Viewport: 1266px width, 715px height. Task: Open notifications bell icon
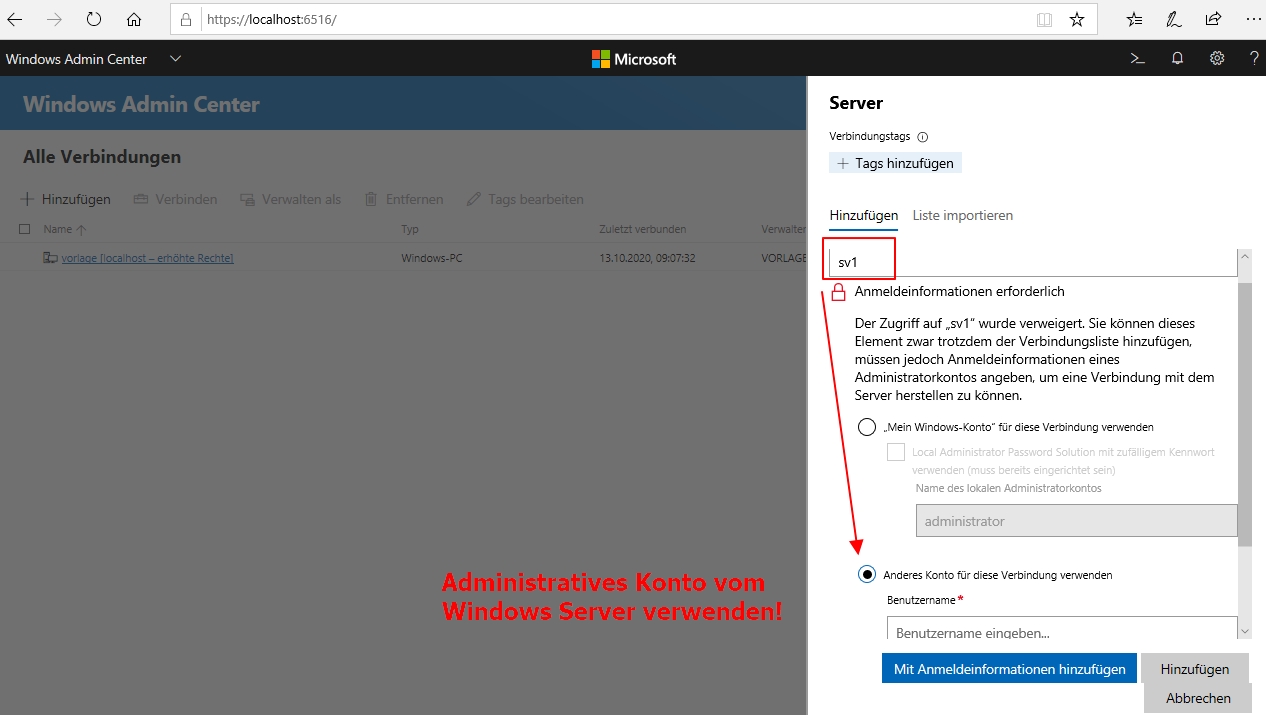click(1177, 59)
